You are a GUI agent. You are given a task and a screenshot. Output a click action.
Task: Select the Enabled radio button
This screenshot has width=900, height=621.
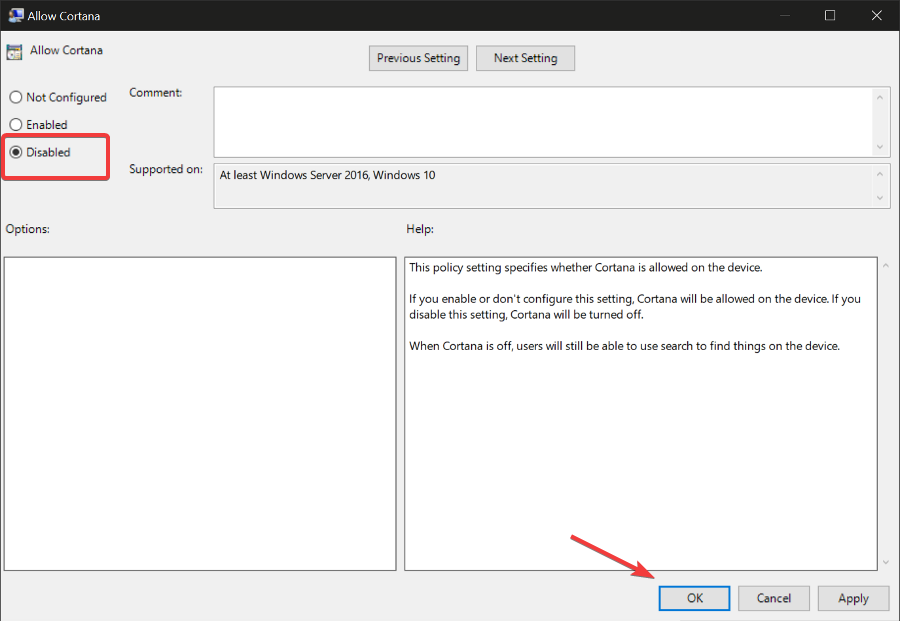pyautogui.click(x=38, y=125)
